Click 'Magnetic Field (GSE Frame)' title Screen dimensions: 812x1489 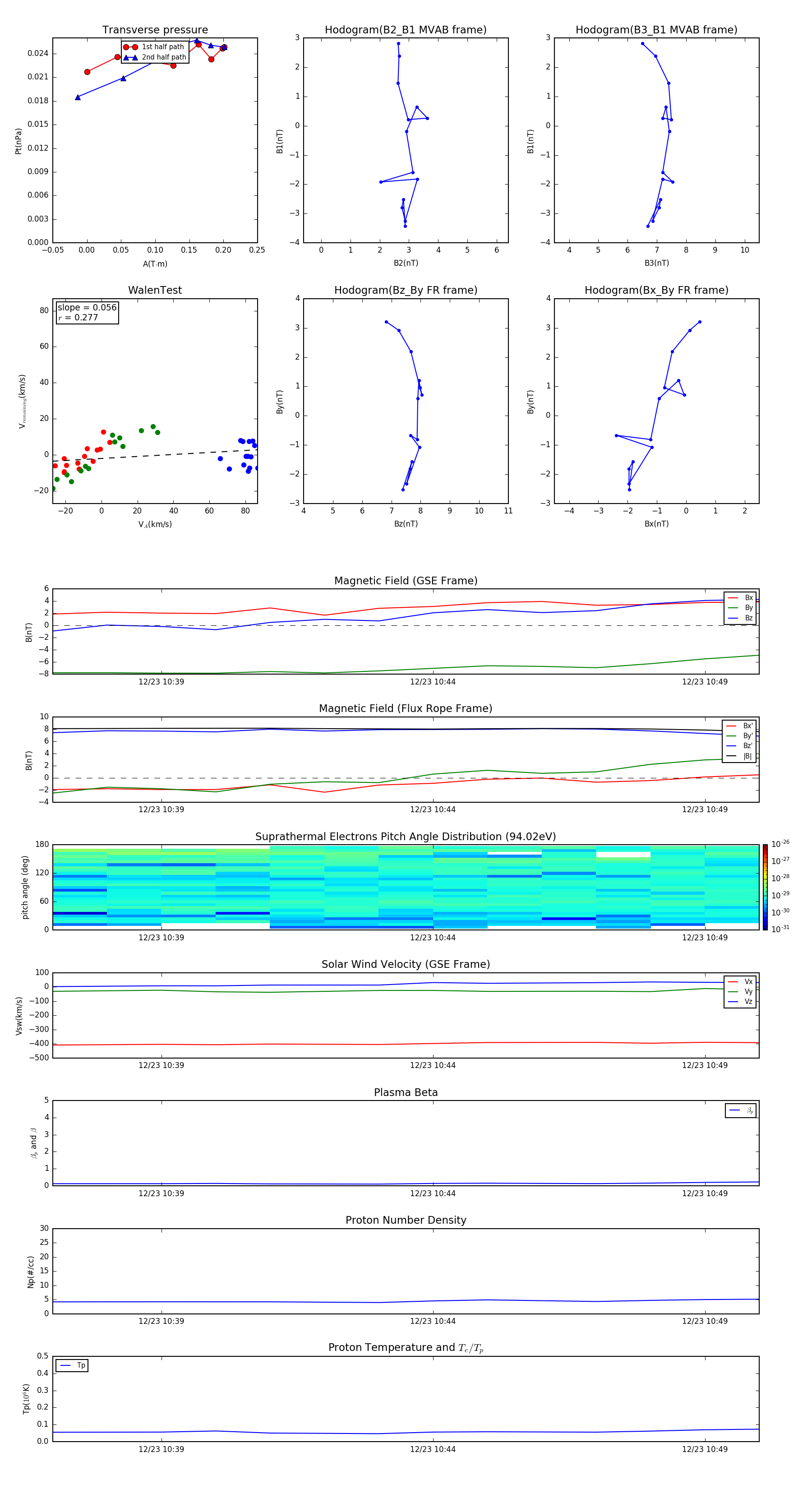click(x=406, y=581)
